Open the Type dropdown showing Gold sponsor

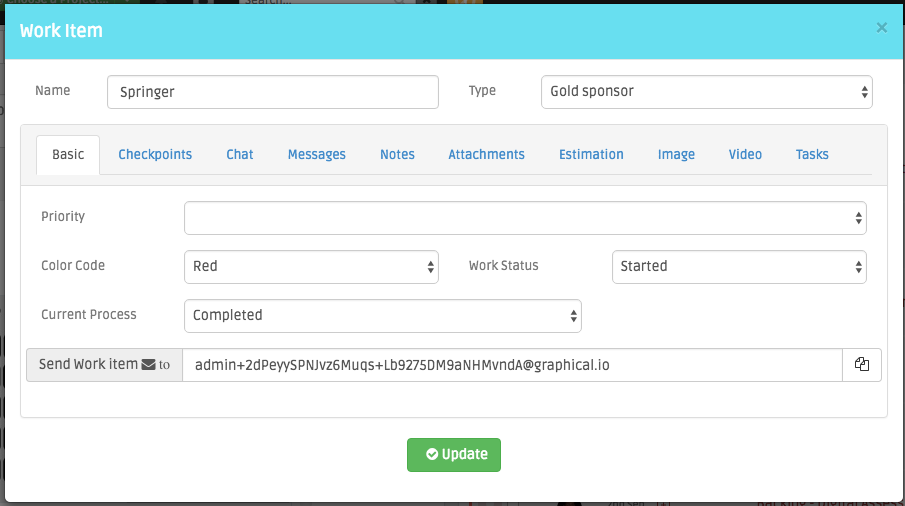(x=706, y=92)
